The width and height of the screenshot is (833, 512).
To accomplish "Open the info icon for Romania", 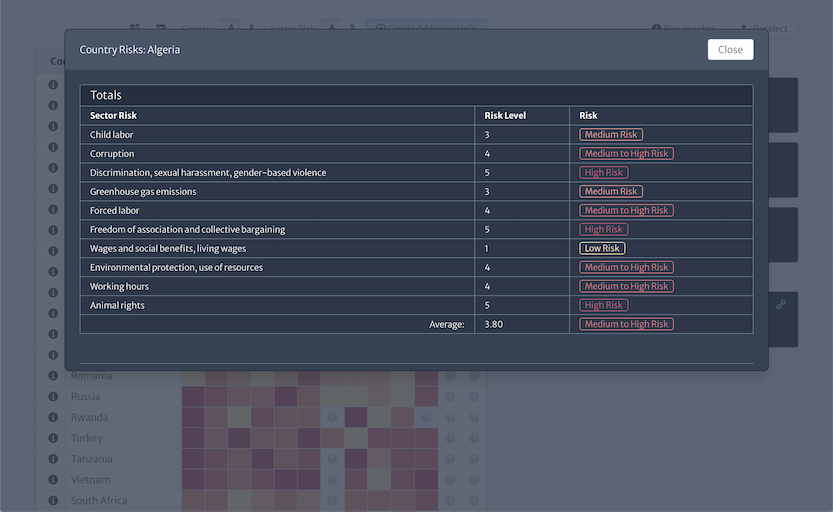I will click(52, 376).
